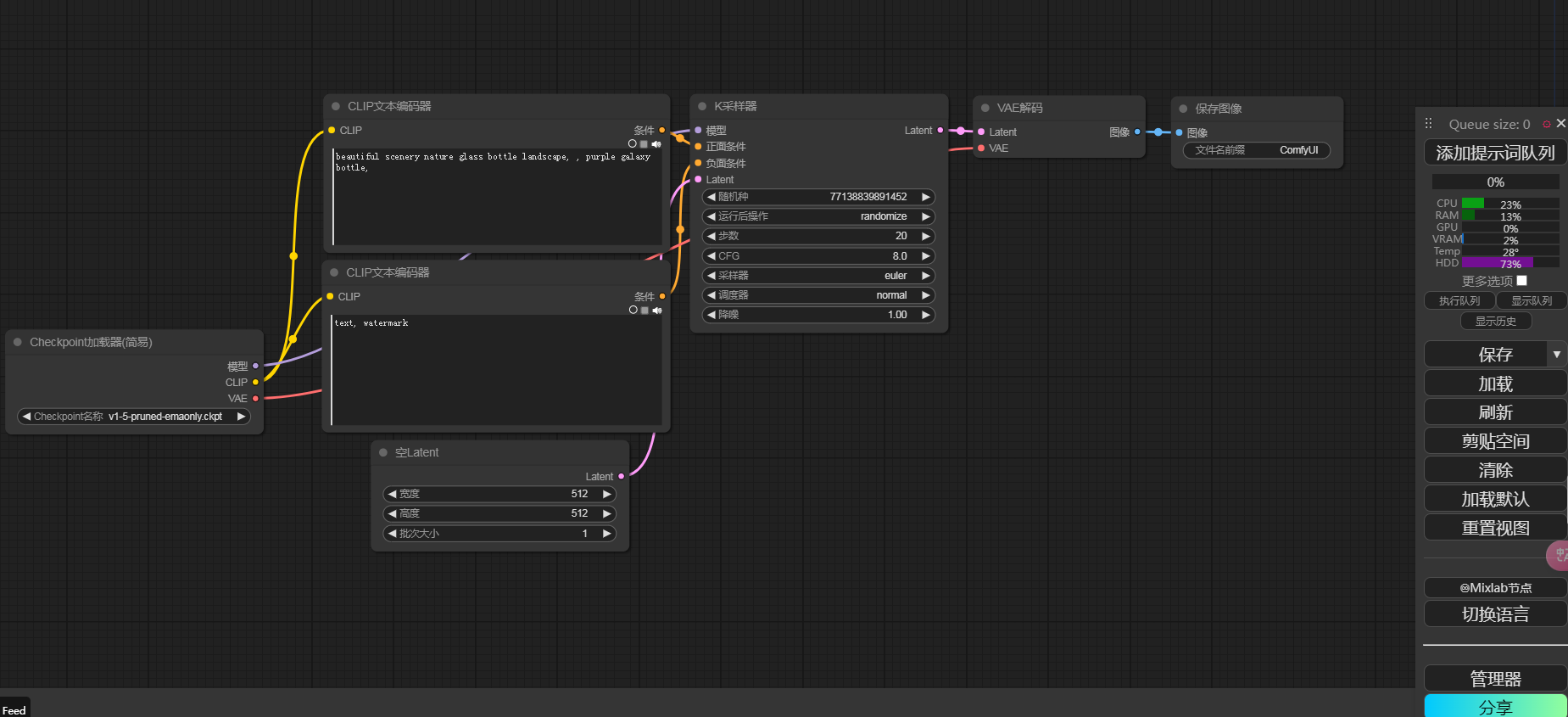Click the CLIP output dot on Checkpoint加载器
1568x717 pixels.
[255, 382]
